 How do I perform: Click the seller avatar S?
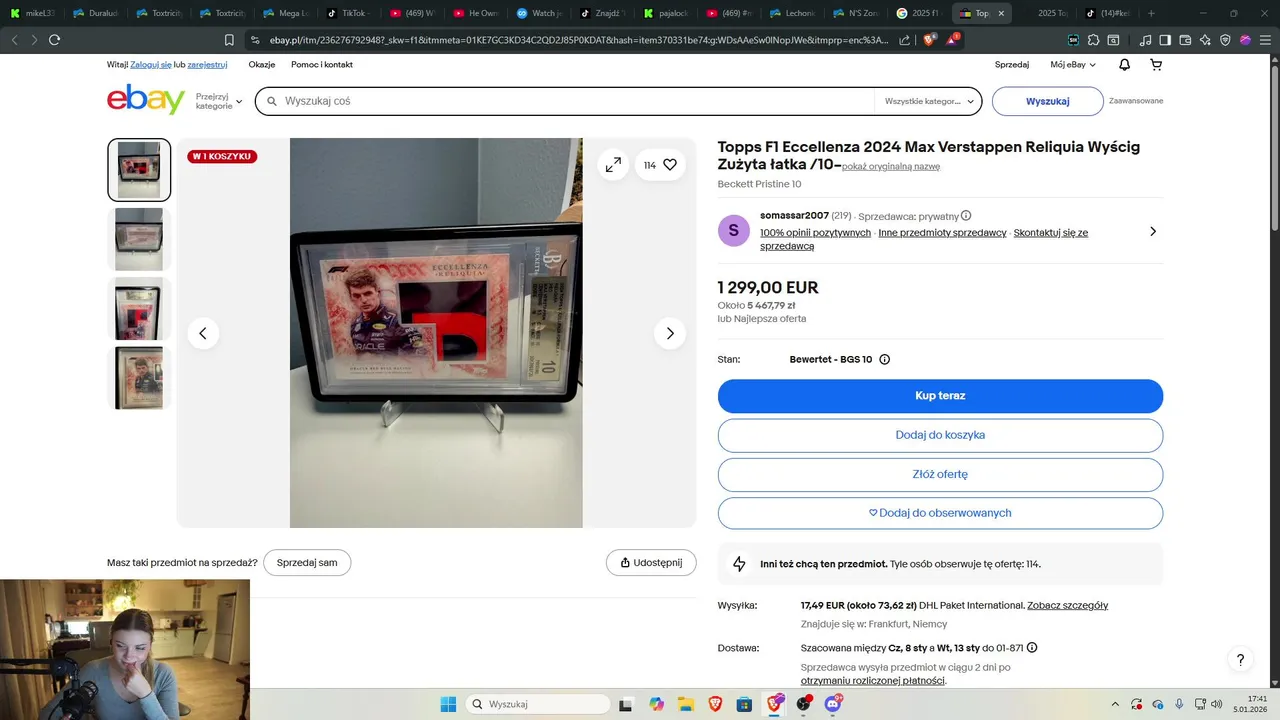click(x=734, y=231)
